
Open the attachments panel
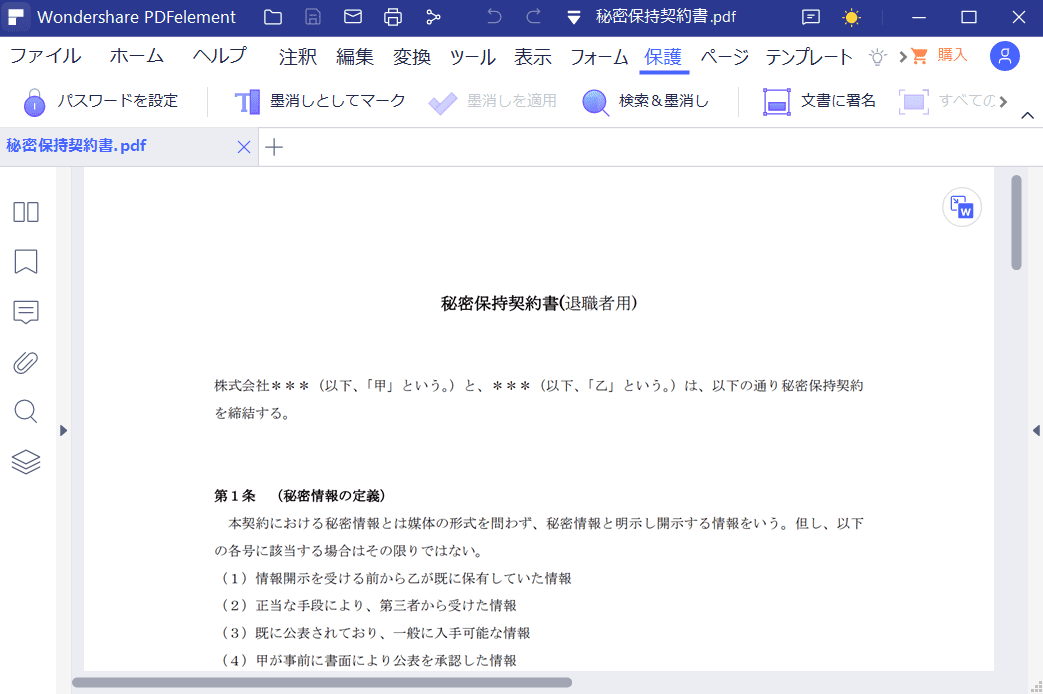point(25,362)
